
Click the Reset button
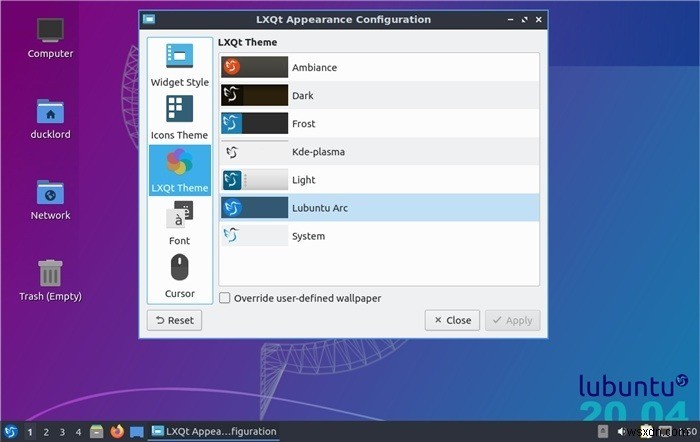click(x=175, y=321)
